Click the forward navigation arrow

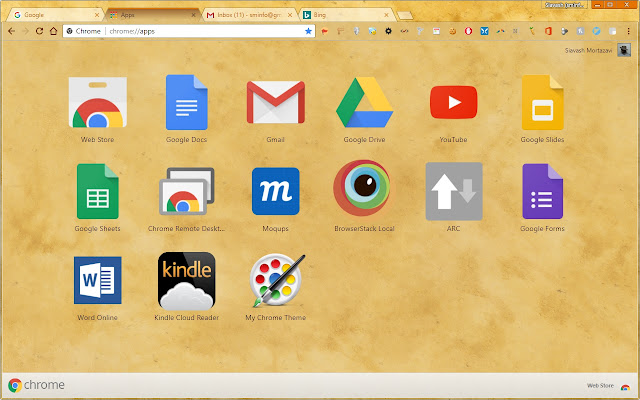25,31
